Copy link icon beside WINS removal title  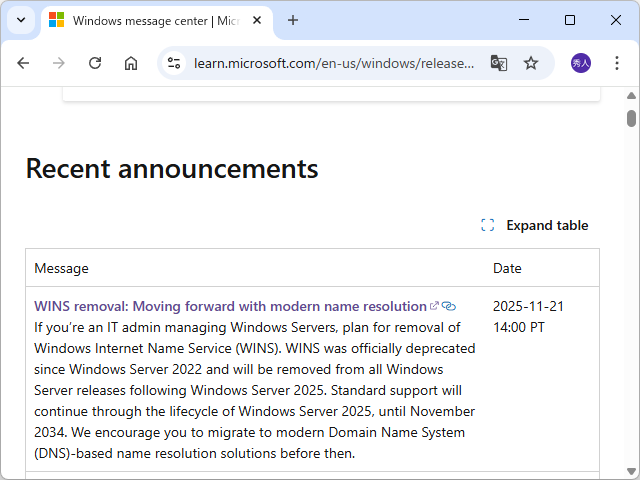click(449, 306)
